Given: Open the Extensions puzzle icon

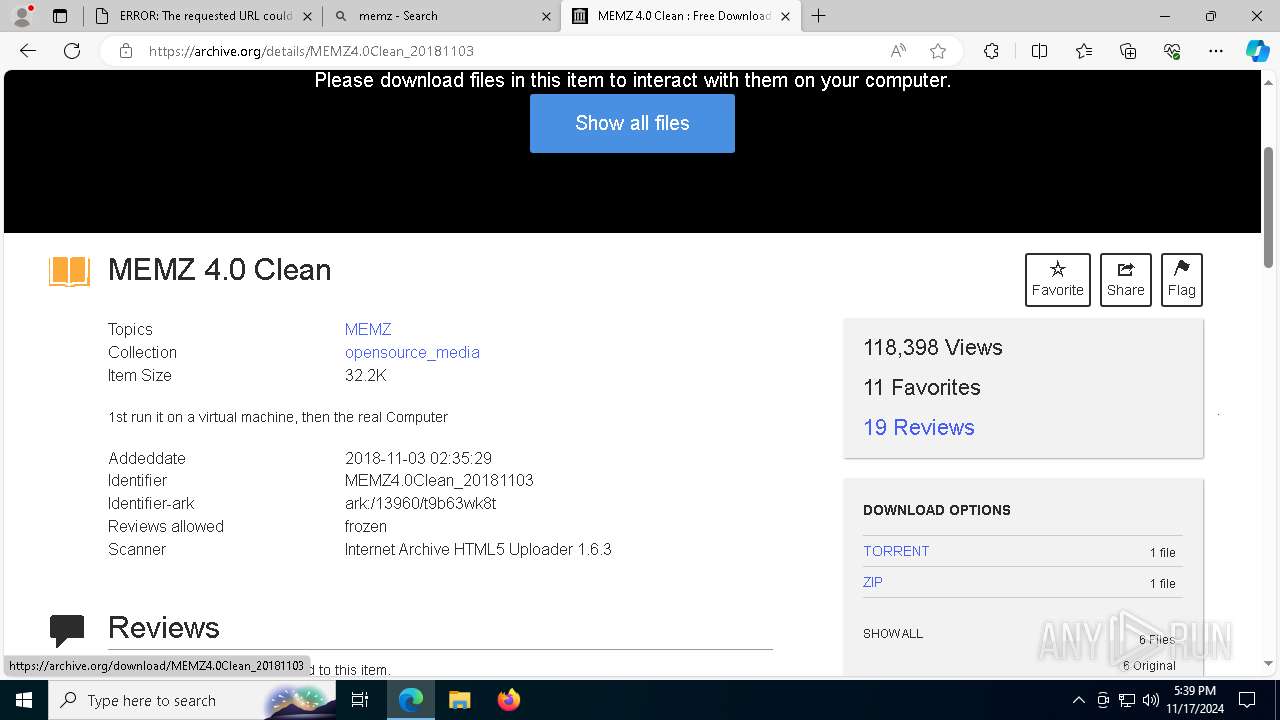Looking at the screenshot, I should pos(991,51).
